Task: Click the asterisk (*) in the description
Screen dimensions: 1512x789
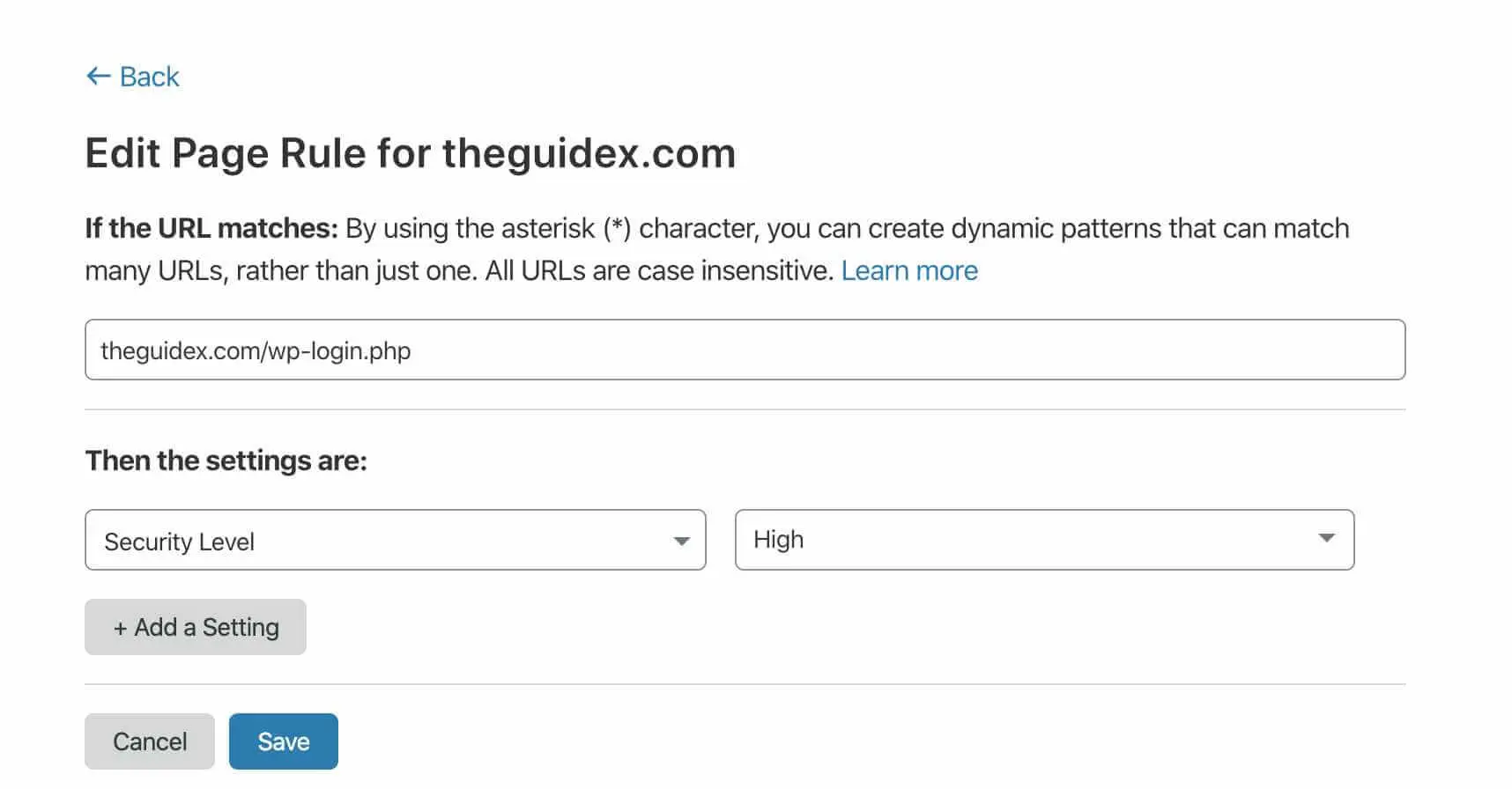Action: tap(618, 228)
